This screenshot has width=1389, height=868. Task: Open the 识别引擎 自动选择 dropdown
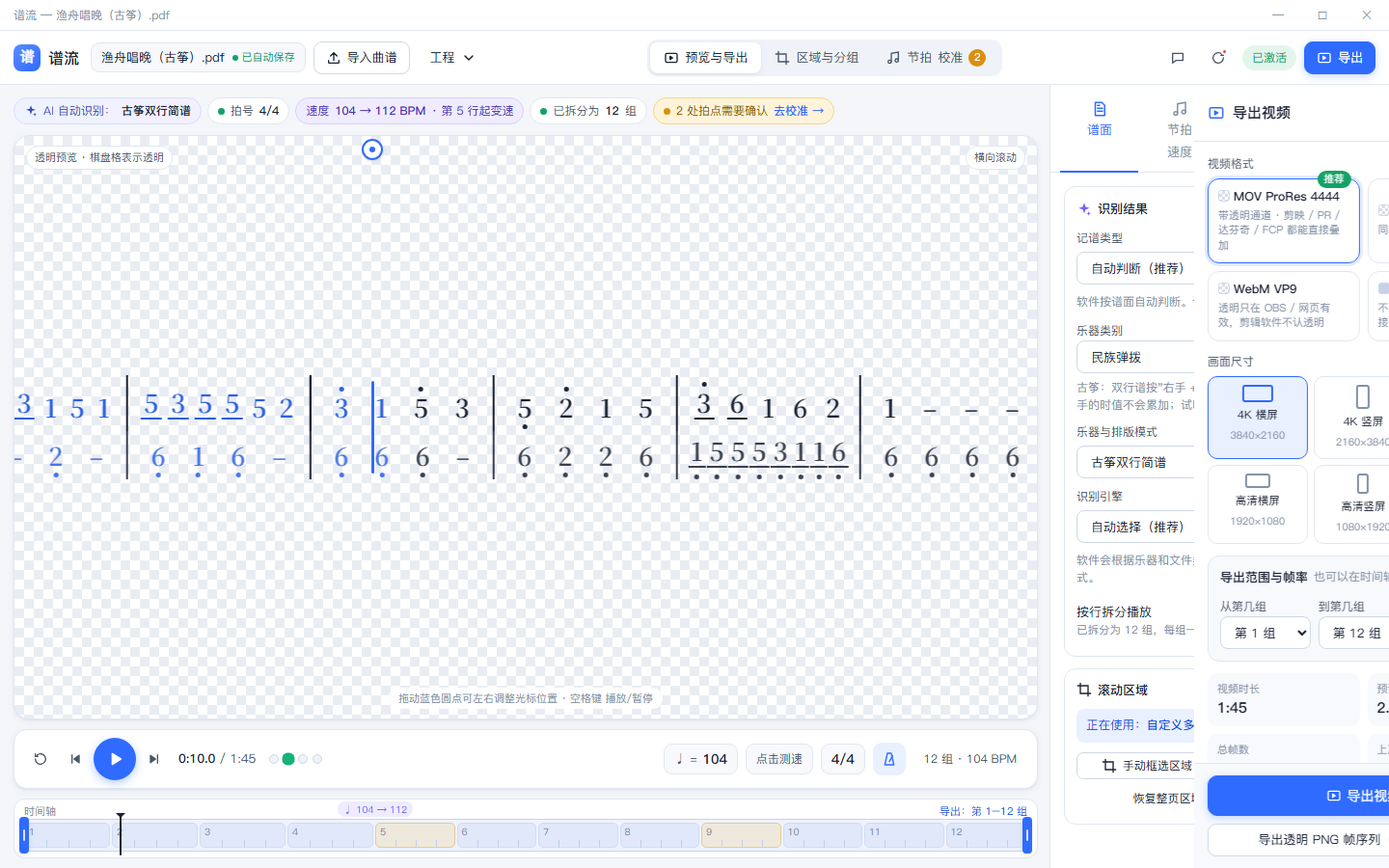(1136, 528)
